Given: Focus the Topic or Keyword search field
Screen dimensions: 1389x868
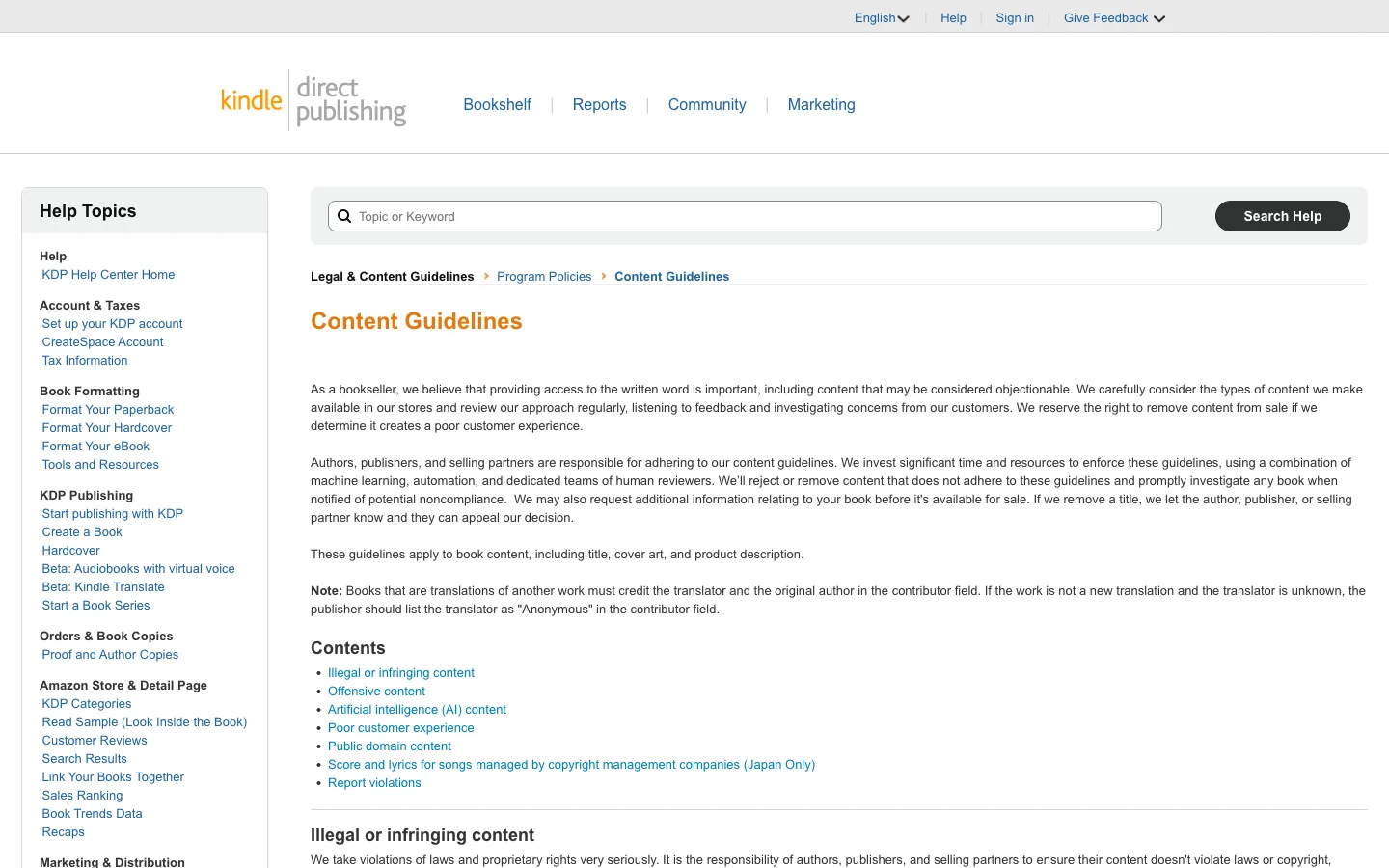Looking at the screenshot, I should click(745, 216).
